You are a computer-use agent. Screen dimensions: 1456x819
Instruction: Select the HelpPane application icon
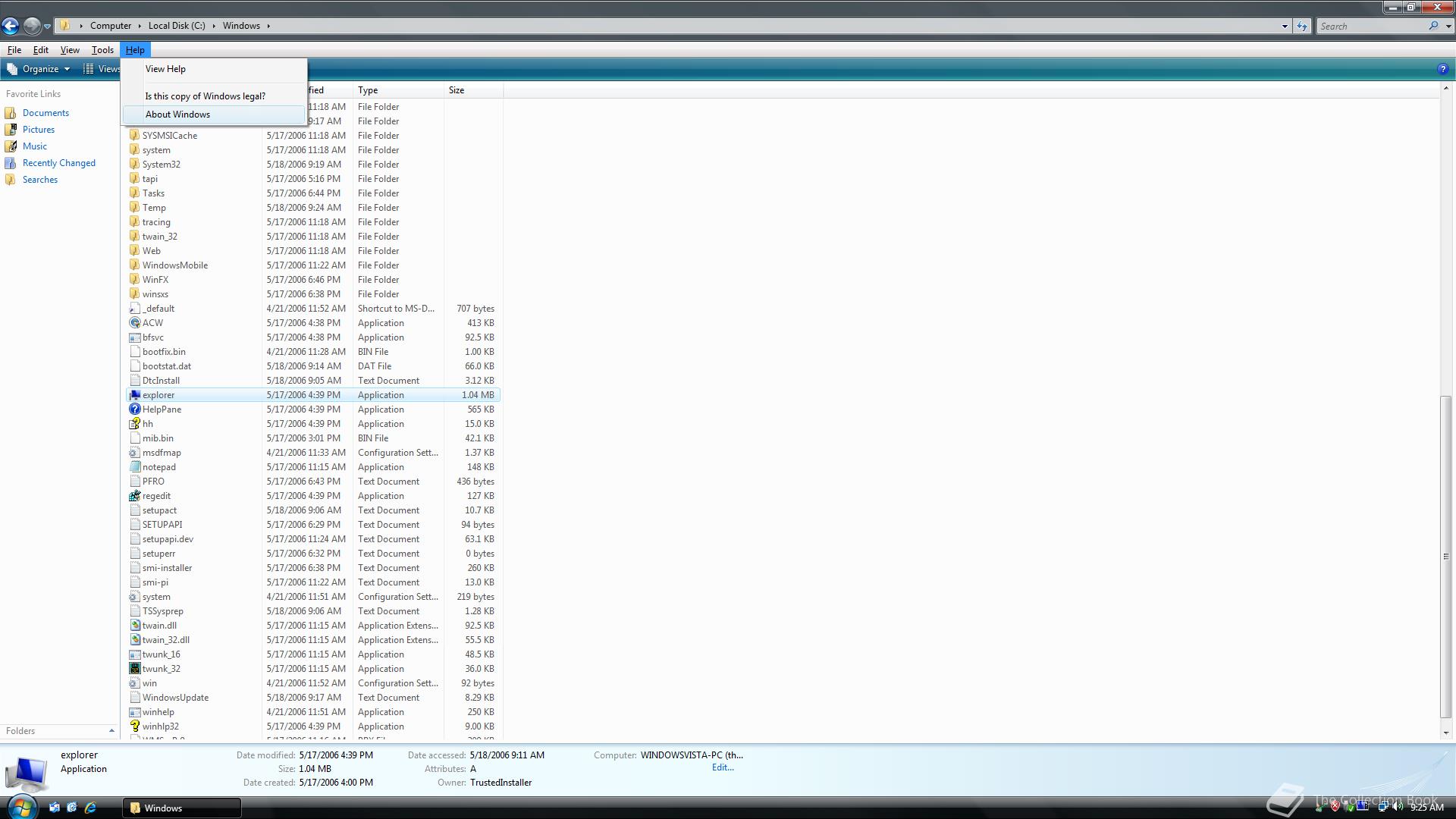click(135, 409)
